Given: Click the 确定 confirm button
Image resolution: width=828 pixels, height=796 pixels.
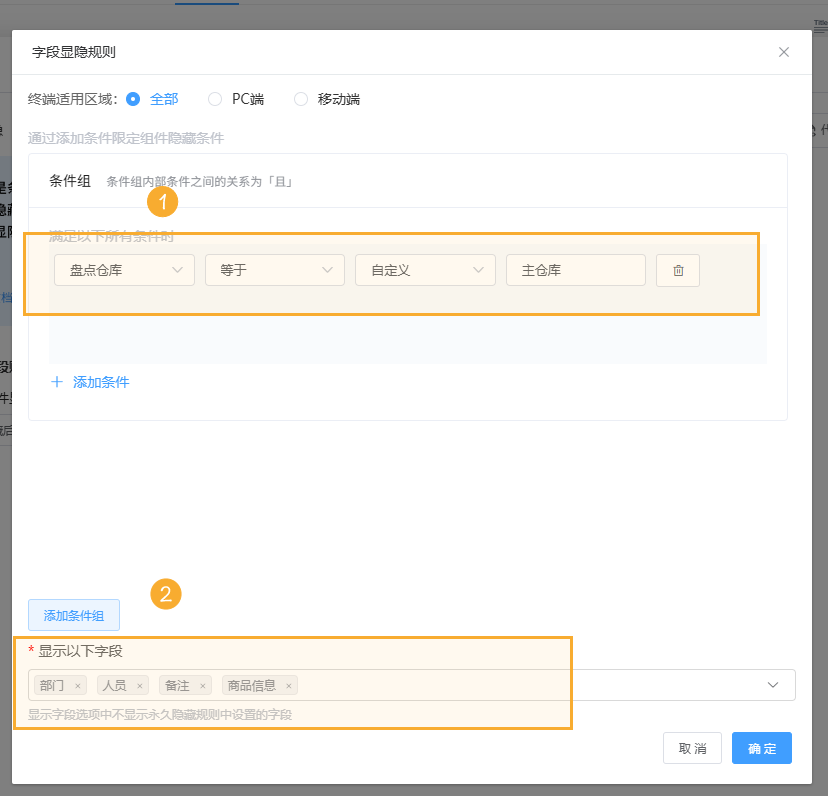Looking at the screenshot, I should coord(761,747).
